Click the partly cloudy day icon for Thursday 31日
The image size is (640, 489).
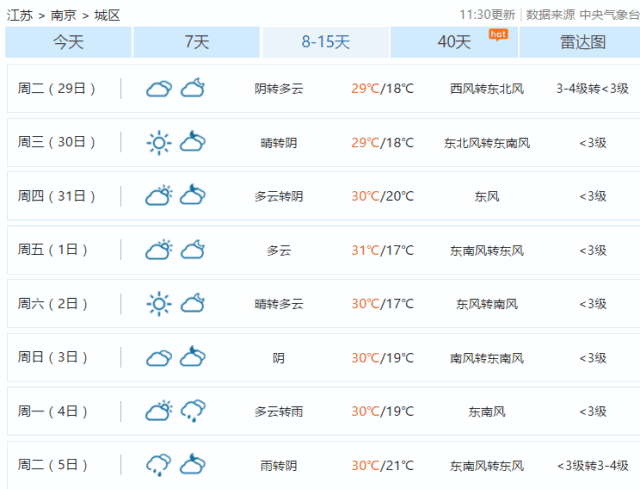(159, 196)
